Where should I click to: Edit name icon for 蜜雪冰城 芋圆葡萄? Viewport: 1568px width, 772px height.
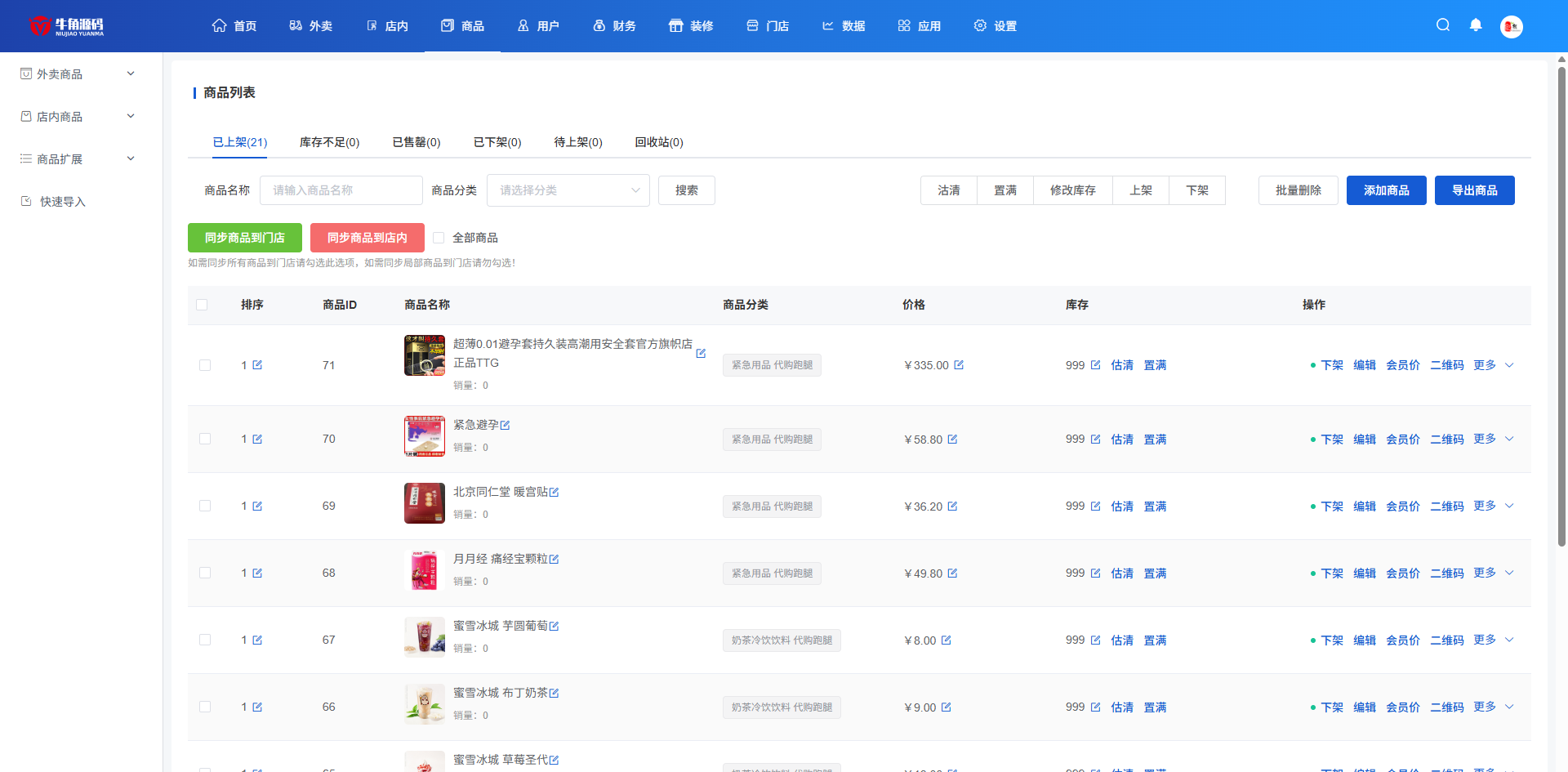point(555,627)
